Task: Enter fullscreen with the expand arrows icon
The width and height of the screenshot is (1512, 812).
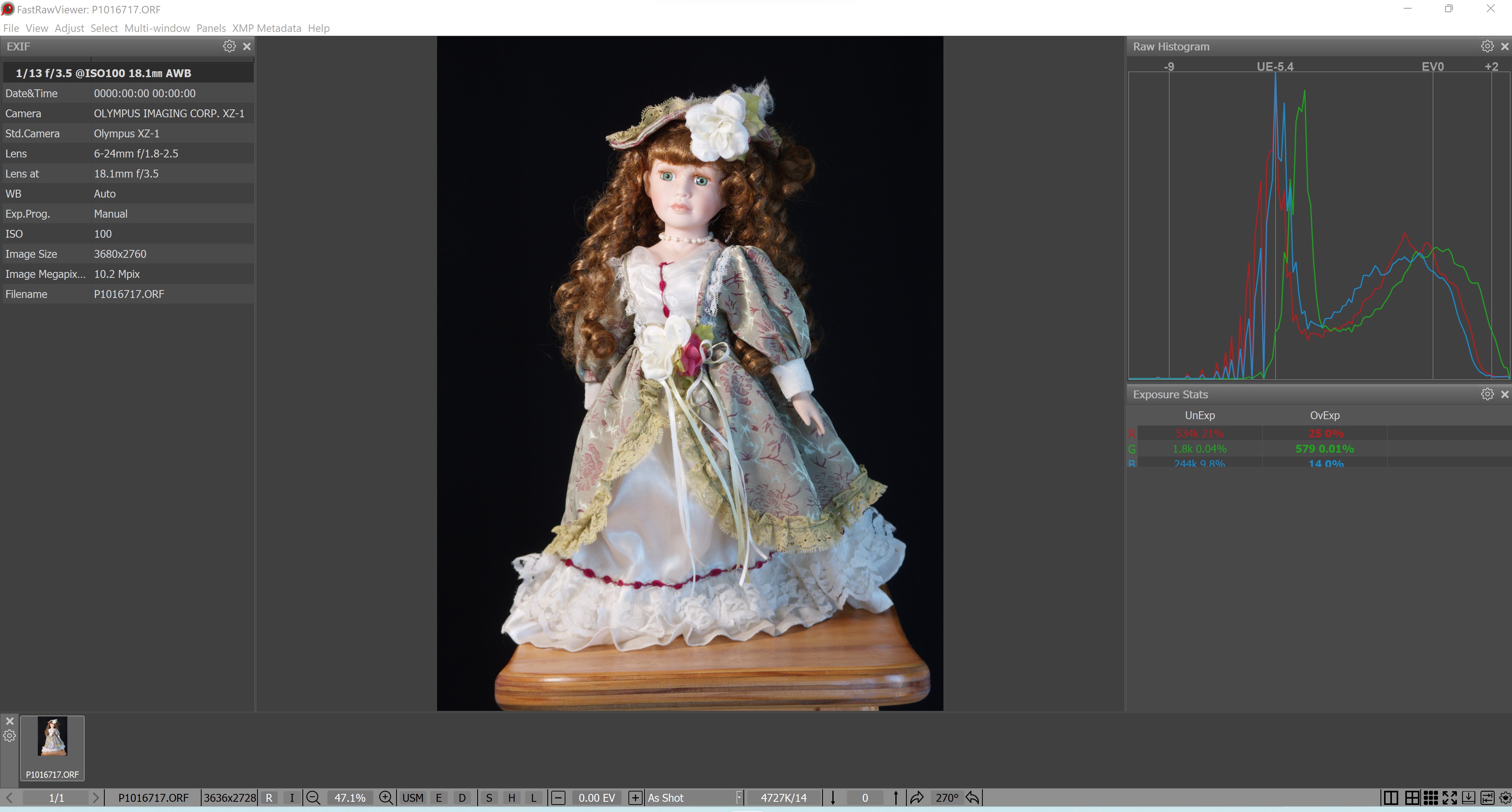Action: [x=1450, y=798]
